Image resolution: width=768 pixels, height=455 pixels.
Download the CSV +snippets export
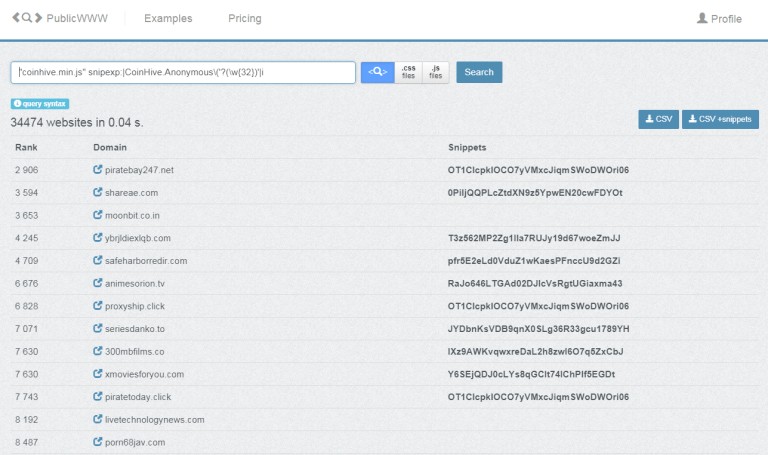720,119
